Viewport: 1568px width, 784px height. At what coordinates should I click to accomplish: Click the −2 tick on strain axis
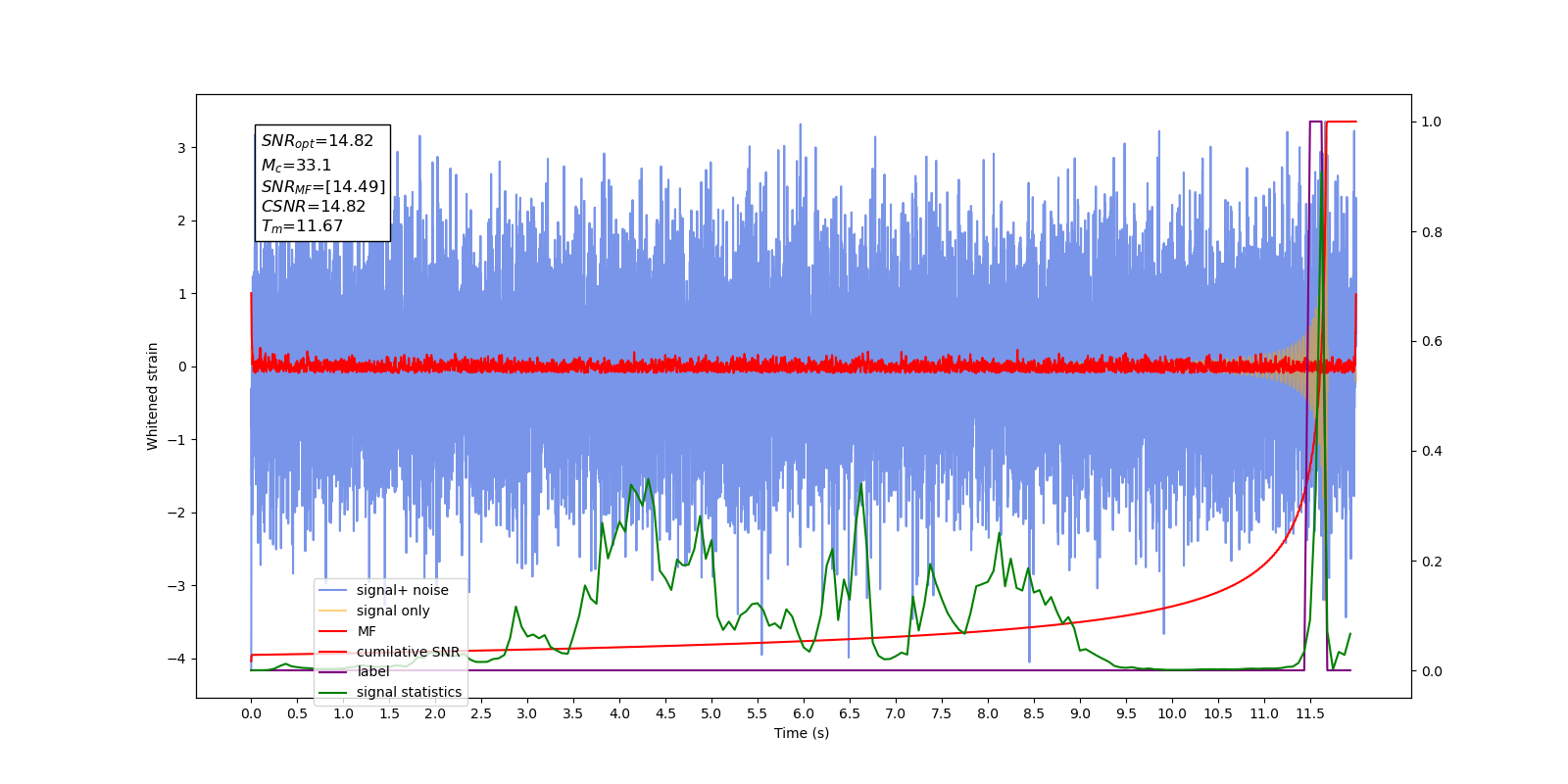pos(175,513)
